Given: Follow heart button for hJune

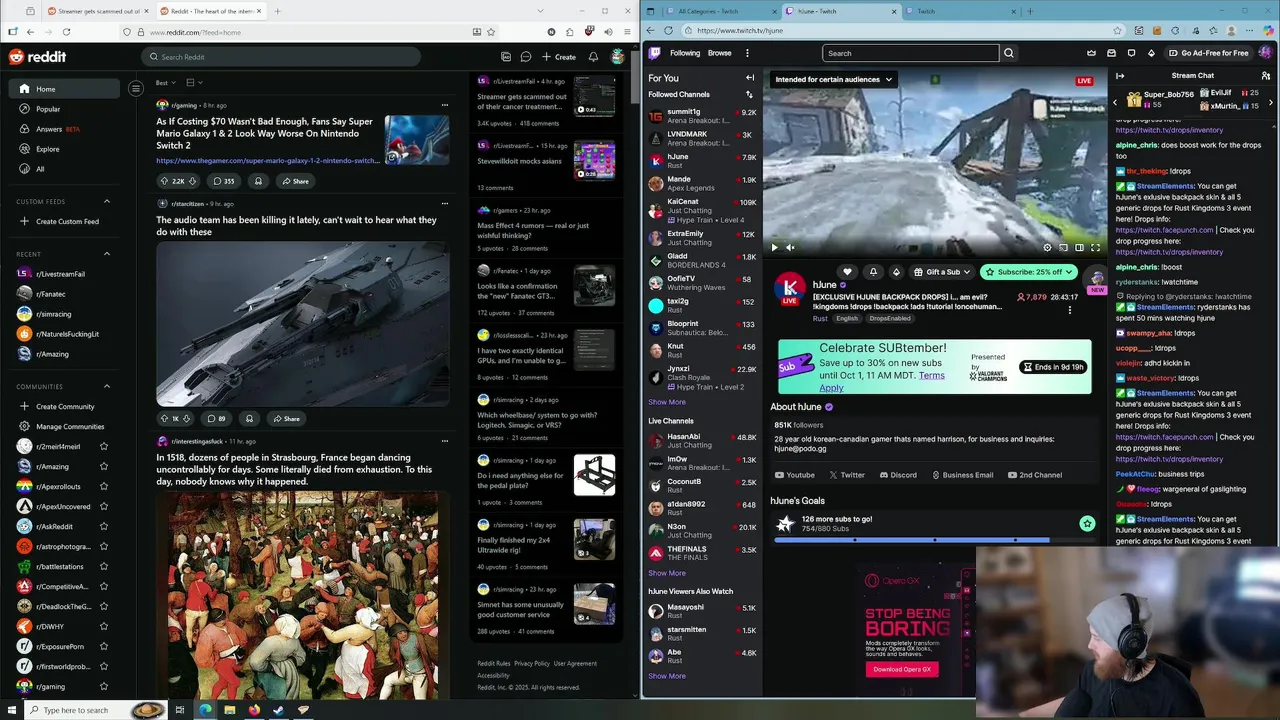Looking at the screenshot, I should tap(847, 272).
